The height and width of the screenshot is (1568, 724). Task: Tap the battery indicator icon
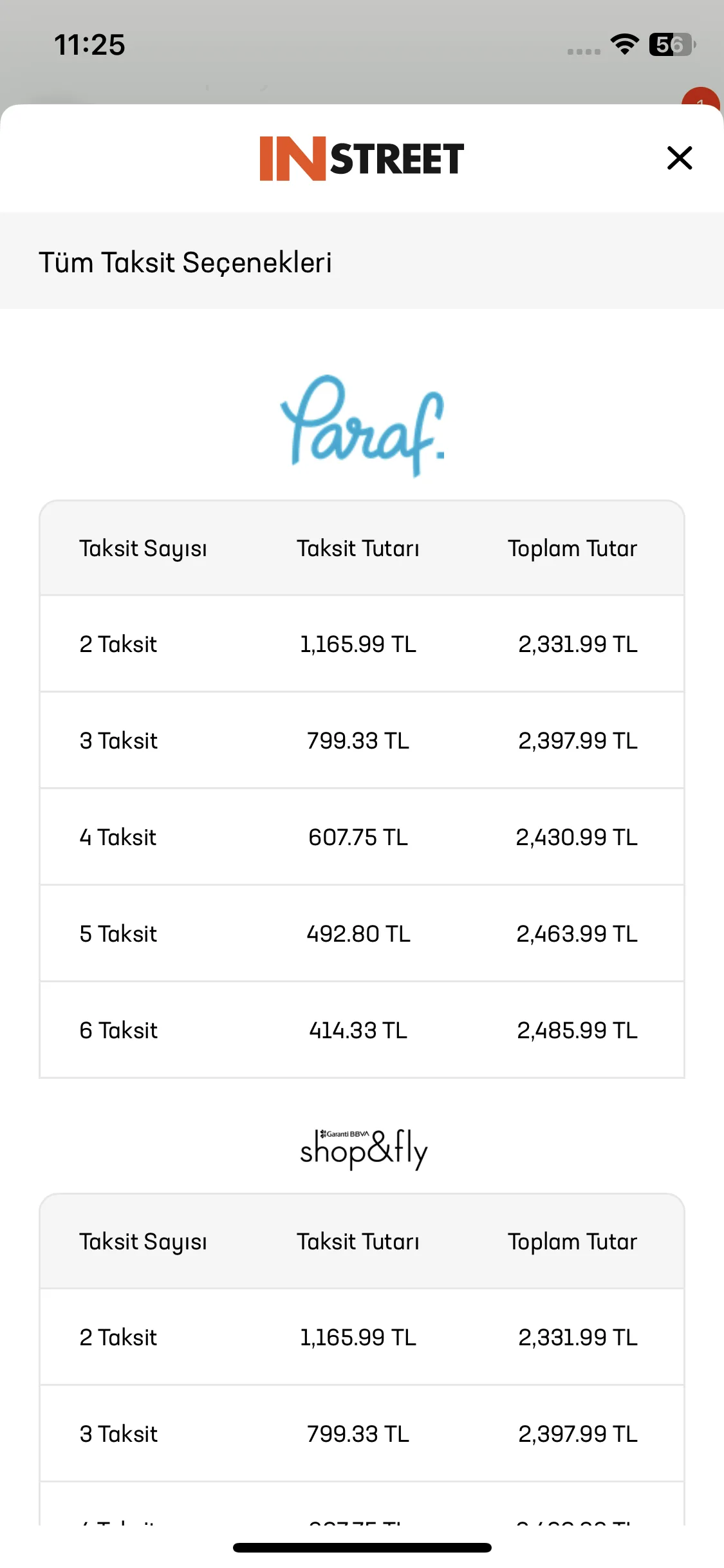click(673, 44)
